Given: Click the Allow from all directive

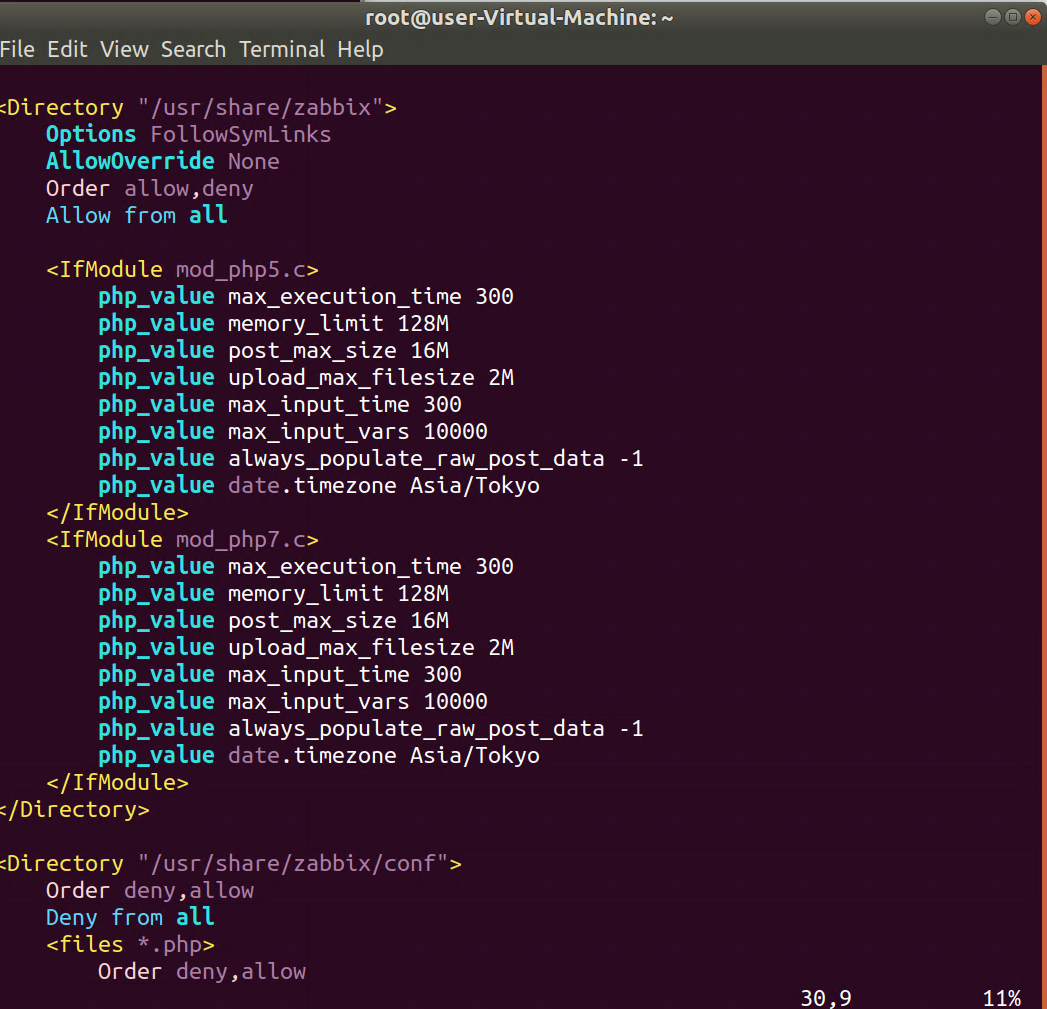Looking at the screenshot, I should coord(135,215).
